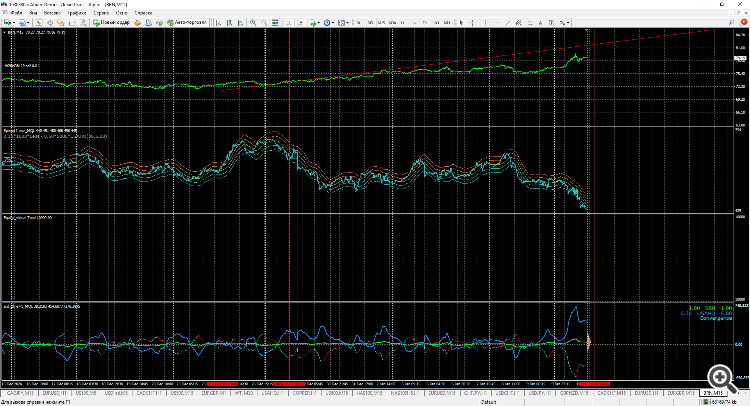
Task: Open the Графики menu
Action: 77,11
